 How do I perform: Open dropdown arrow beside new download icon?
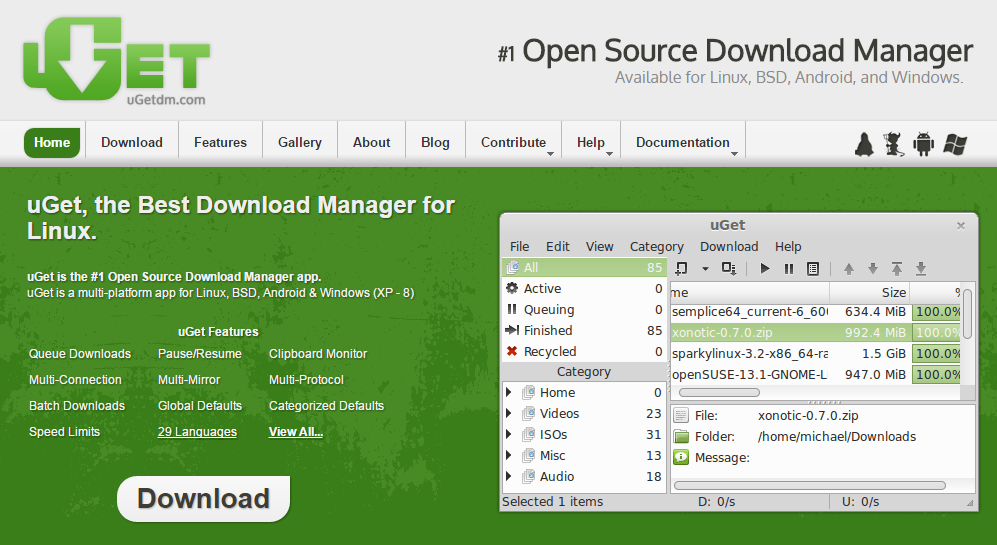click(705, 269)
